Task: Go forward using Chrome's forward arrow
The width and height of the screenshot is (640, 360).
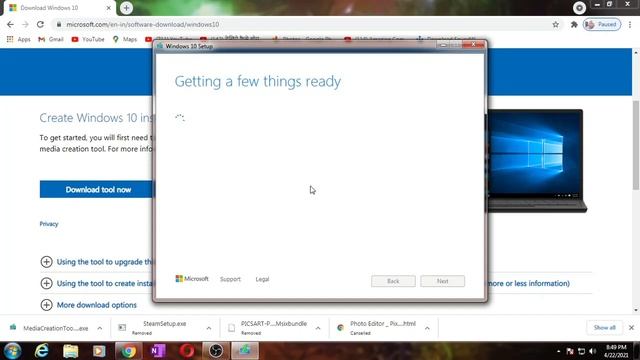Action: tap(25, 24)
